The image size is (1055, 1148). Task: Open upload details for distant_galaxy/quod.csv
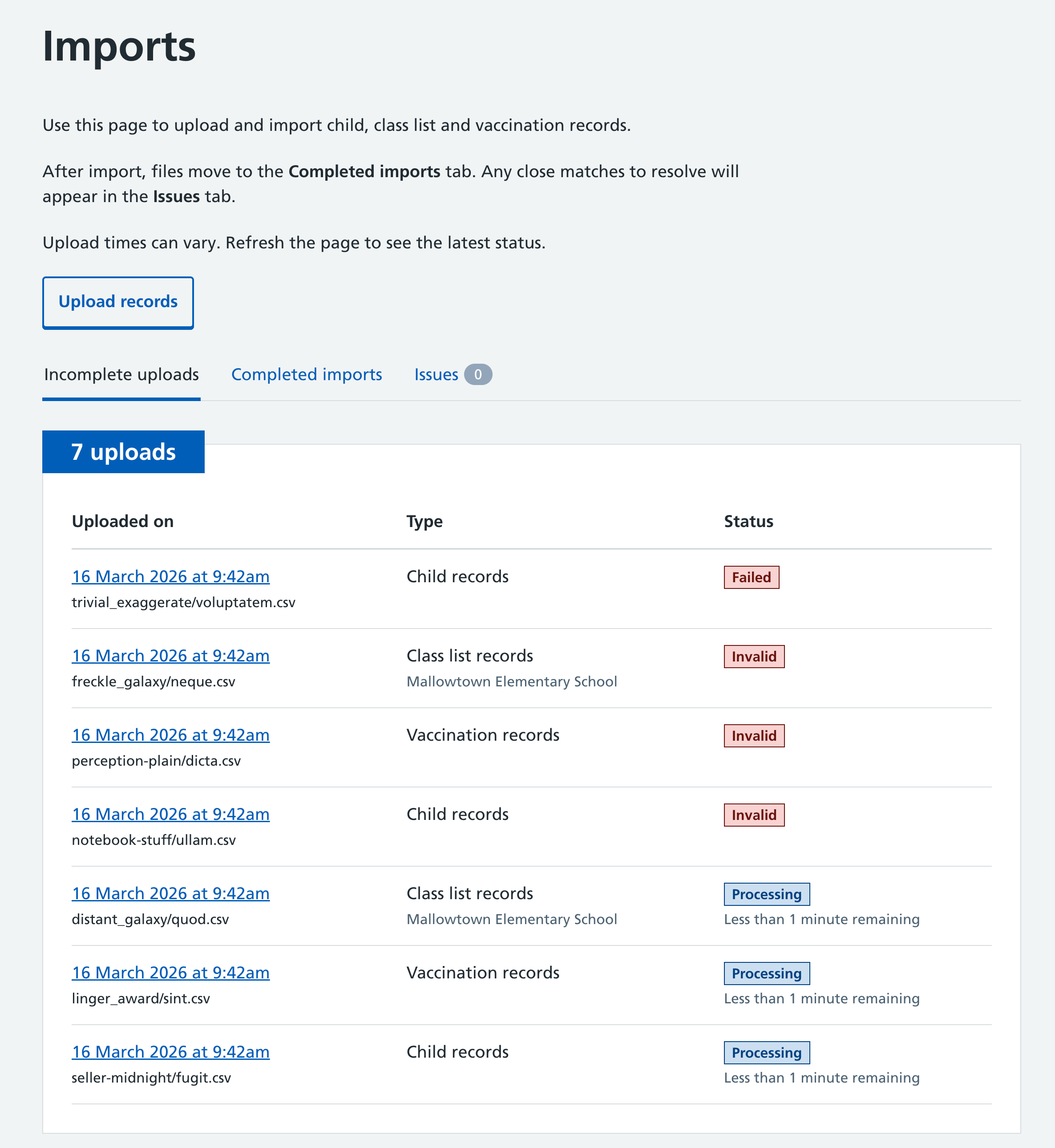tap(171, 893)
